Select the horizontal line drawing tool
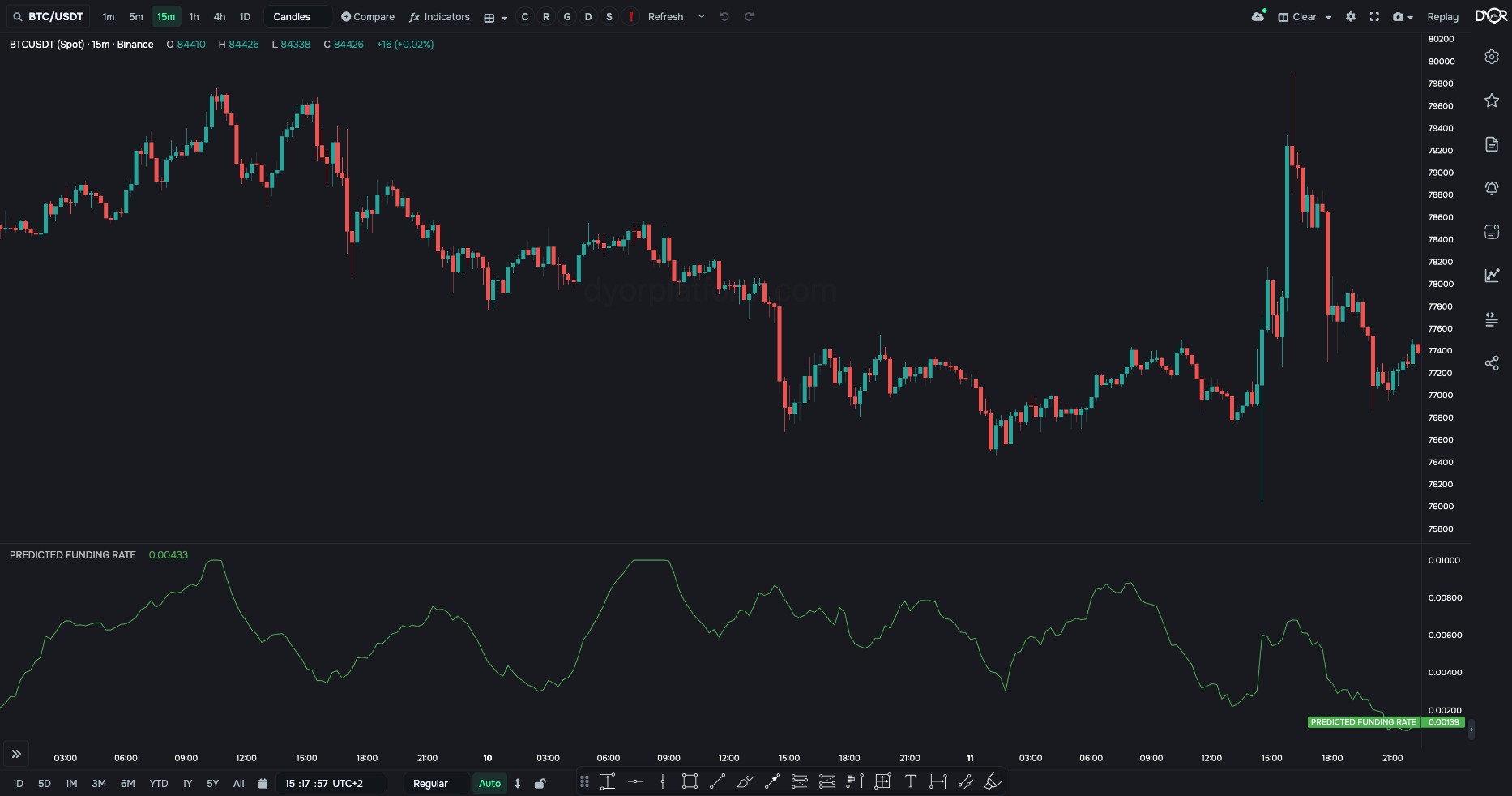This screenshot has height=796, width=1512. pos(635,782)
